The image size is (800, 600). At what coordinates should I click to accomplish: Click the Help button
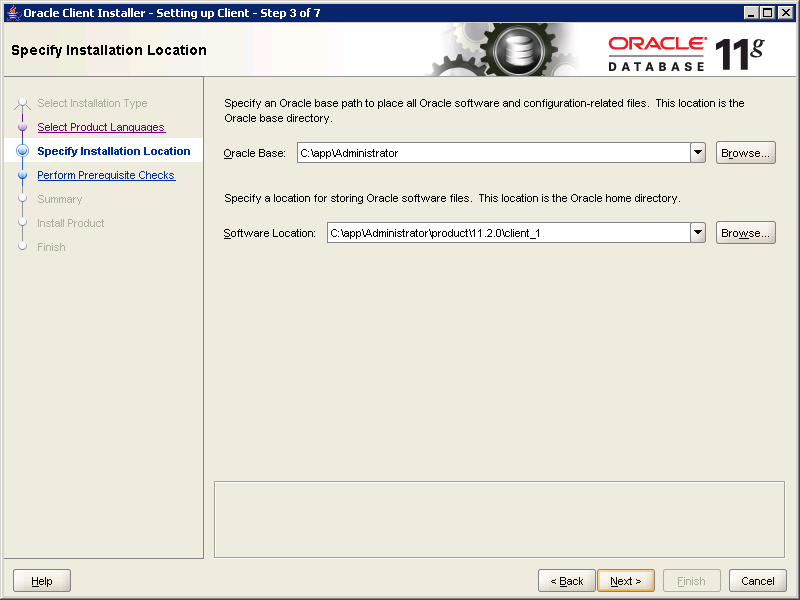[42, 581]
